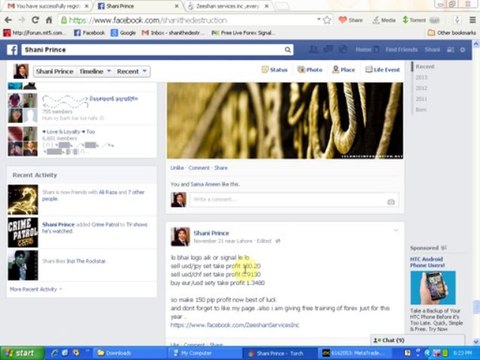Open the Timeline dropdown

point(95,71)
